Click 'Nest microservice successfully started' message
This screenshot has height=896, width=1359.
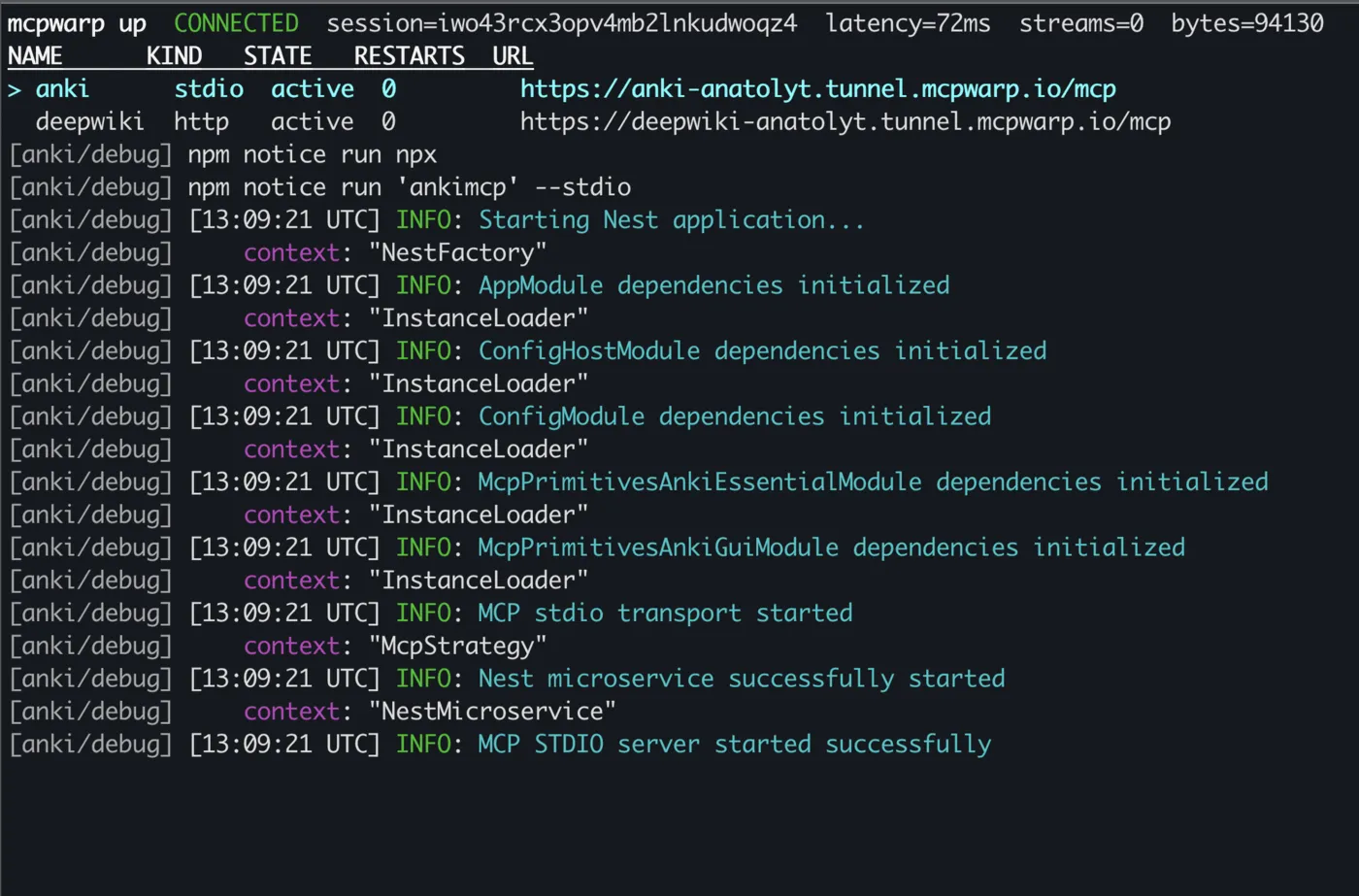click(x=742, y=679)
